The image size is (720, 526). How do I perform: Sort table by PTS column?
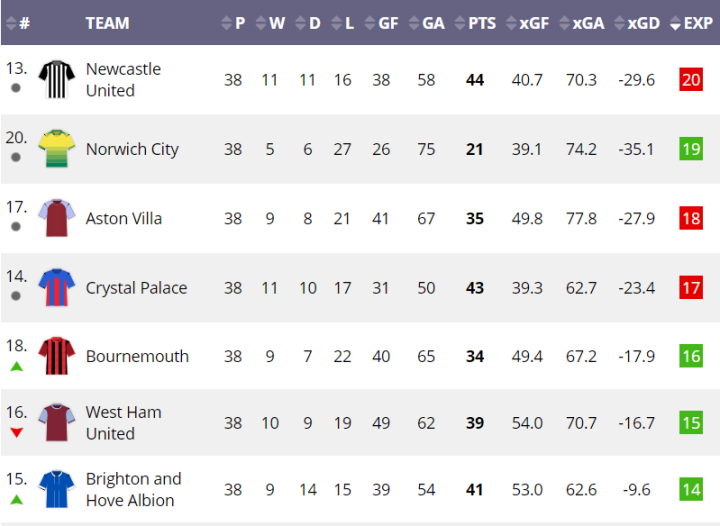tap(475, 23)
